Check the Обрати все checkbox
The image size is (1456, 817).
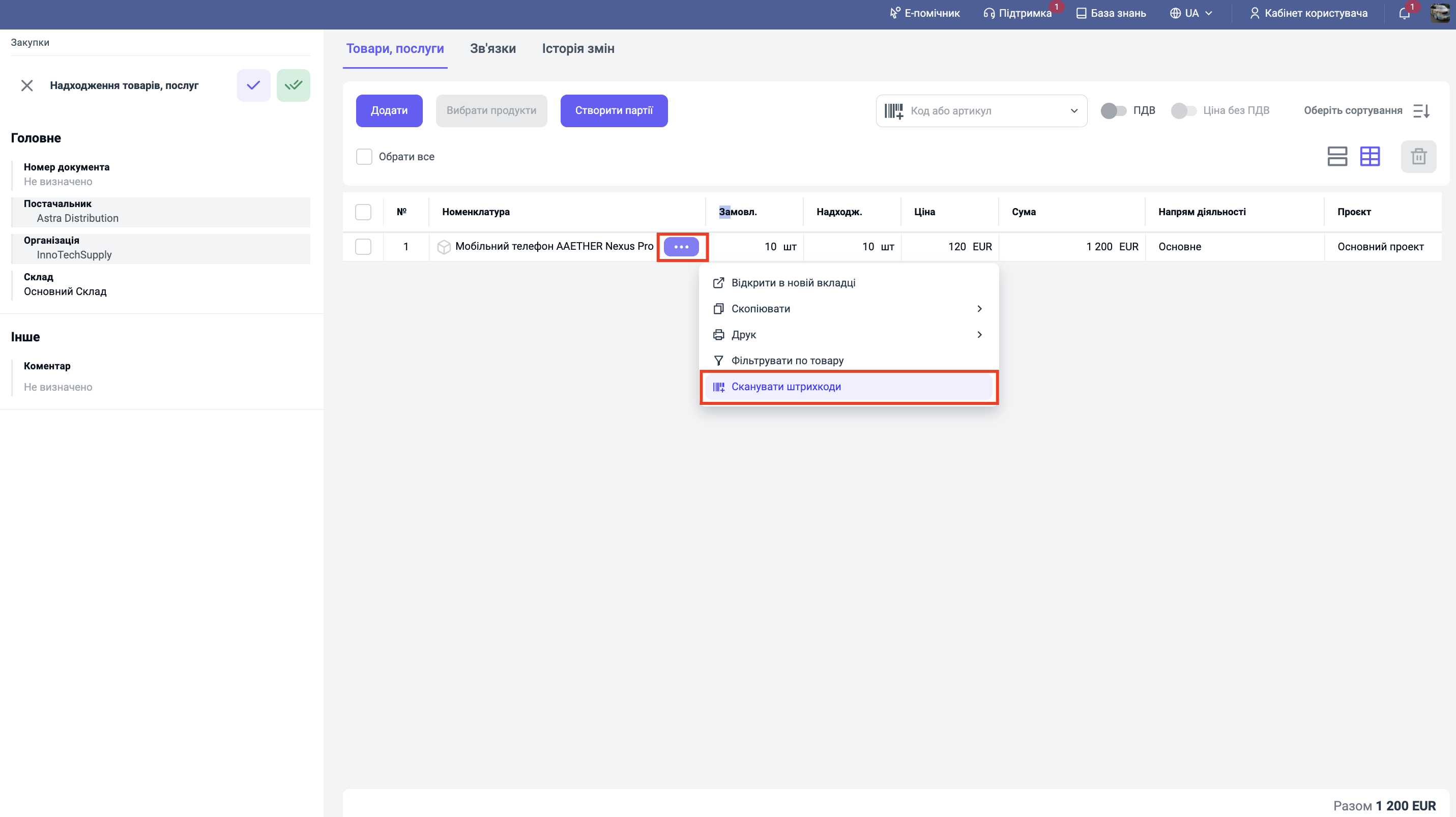[x=364, y=157]
